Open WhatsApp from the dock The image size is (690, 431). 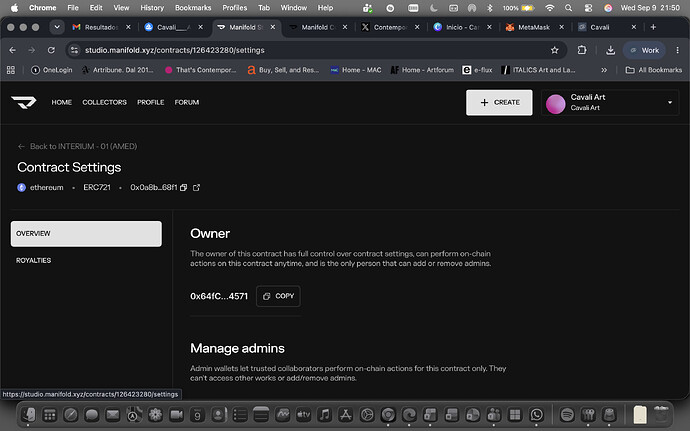tap(536, 415)
